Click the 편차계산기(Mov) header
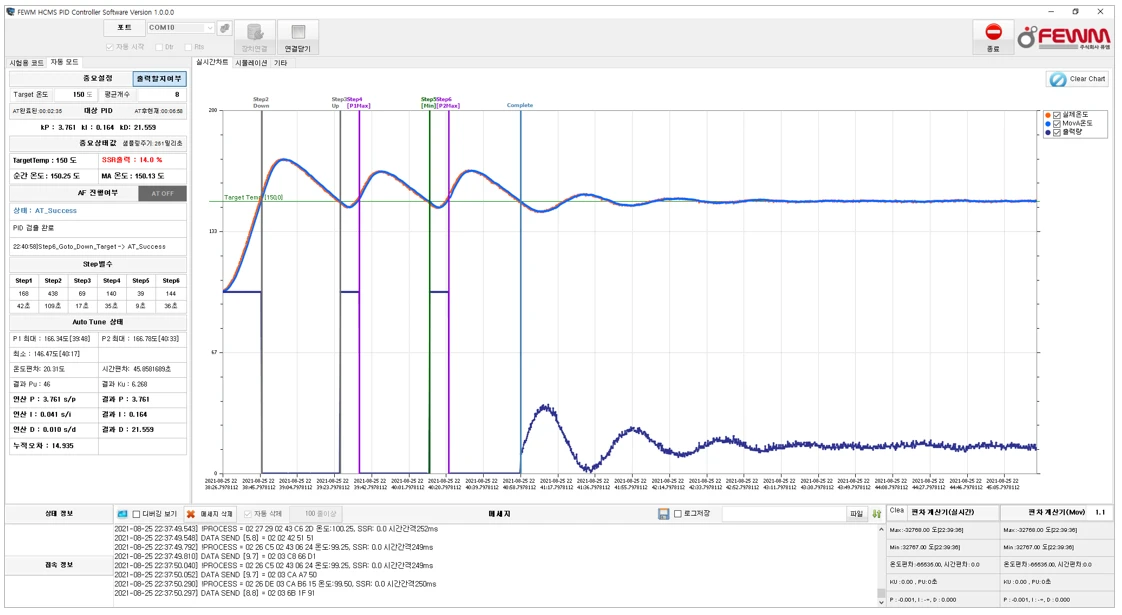Viewport: 1122px width, 615px height. [x=1056, y=513]
